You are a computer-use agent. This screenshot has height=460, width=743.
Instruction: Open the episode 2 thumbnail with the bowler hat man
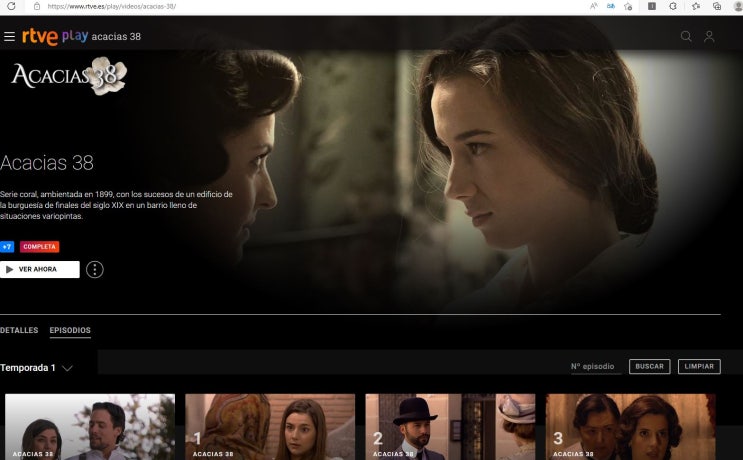pos(450,427)
